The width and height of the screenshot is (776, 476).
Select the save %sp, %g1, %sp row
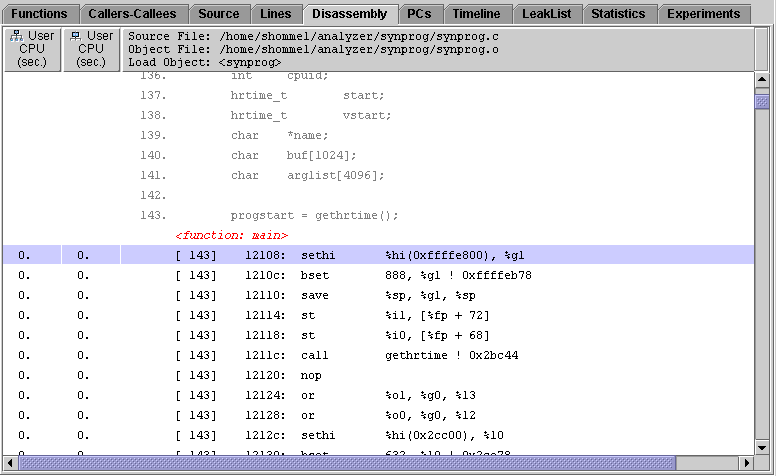click(379, 295)
